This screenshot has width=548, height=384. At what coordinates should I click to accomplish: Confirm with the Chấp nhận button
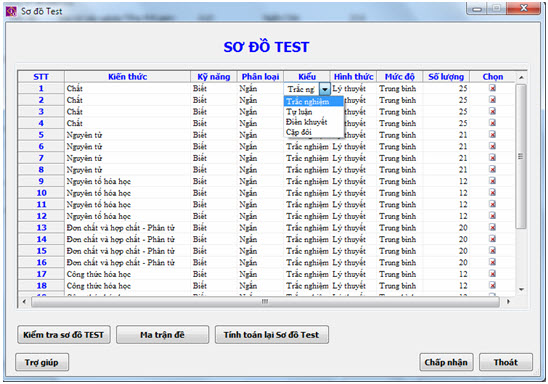pyautogui.click(x=446, y=362)
